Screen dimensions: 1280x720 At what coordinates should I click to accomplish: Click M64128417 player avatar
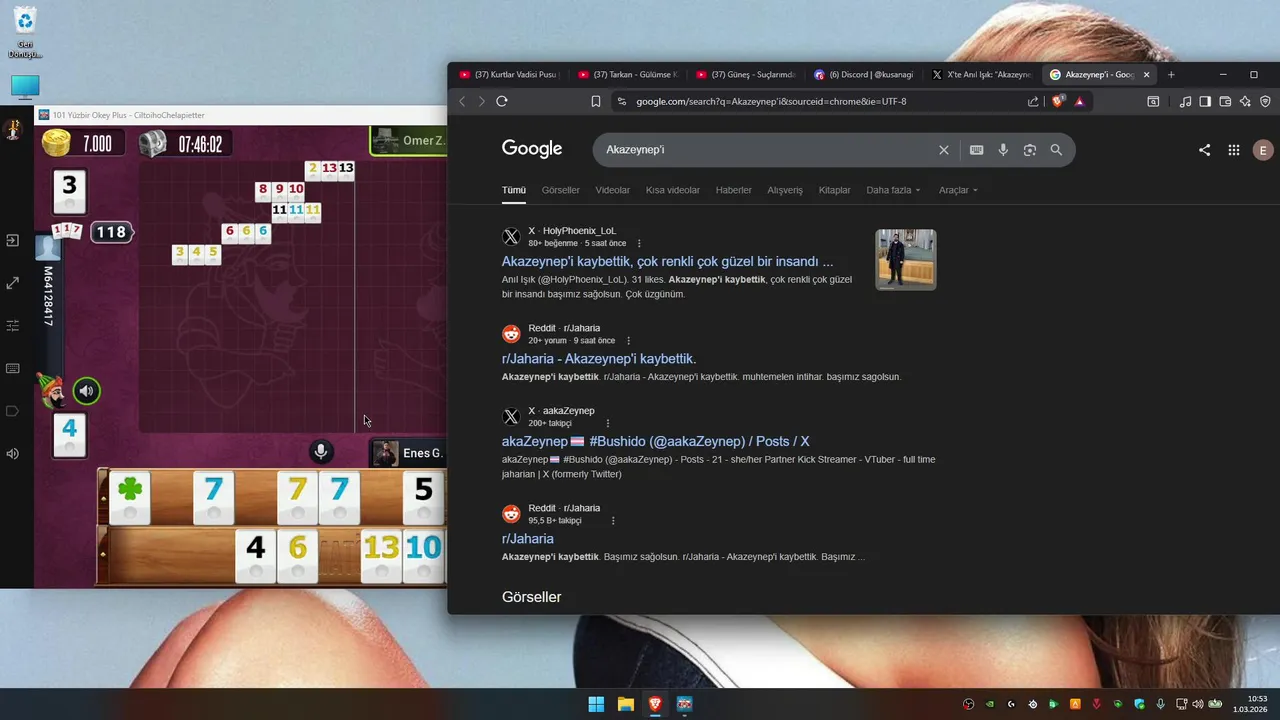tap(47, 247)
